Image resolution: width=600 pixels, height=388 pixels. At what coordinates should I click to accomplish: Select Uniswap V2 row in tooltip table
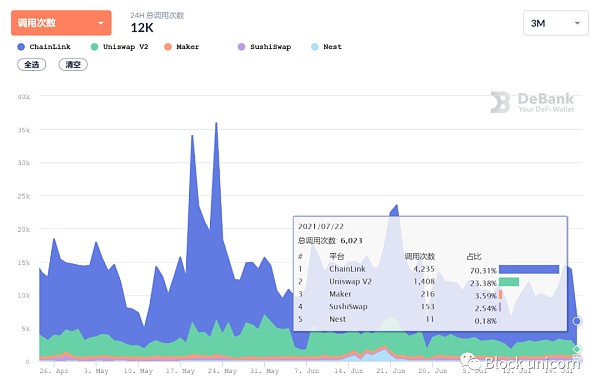pyautogui.click(x=429, y=282)
